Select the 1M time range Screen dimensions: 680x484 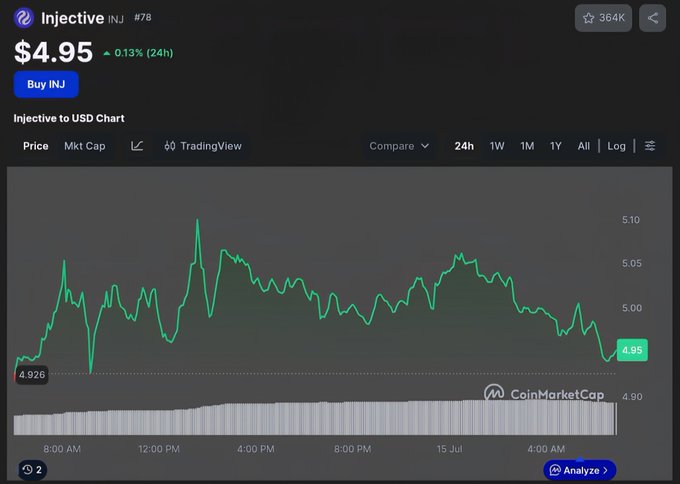pyautogui.click(x=527, y=146)
